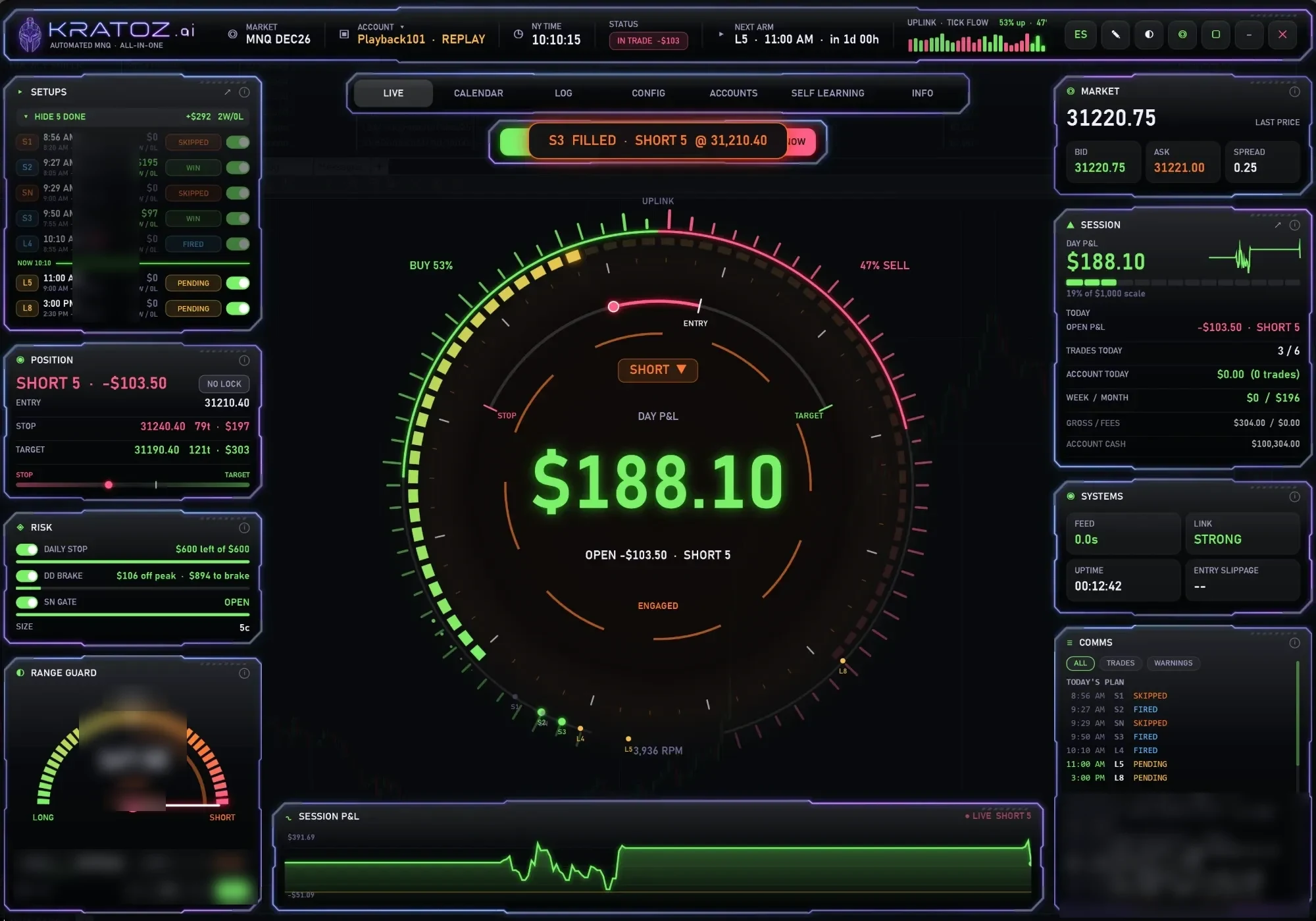Switch to the CALENDAR tab
The height and width of the screenshot is (921, 1316).
478,93
